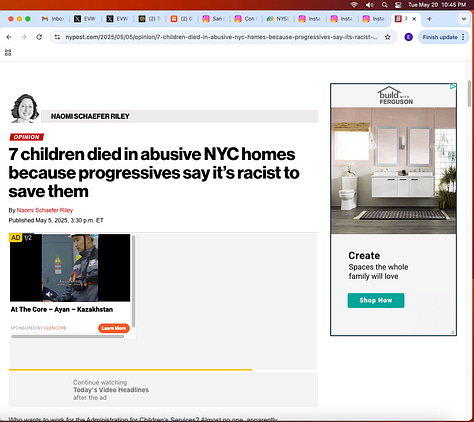Open macOS Control Center icon
The height and width of the screenshot is (422, 474).
tap(398, 5)
